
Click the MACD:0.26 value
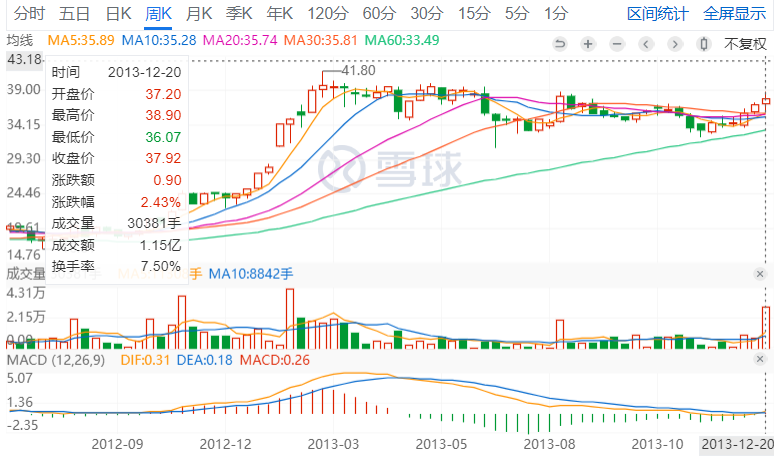pos(275,360)
